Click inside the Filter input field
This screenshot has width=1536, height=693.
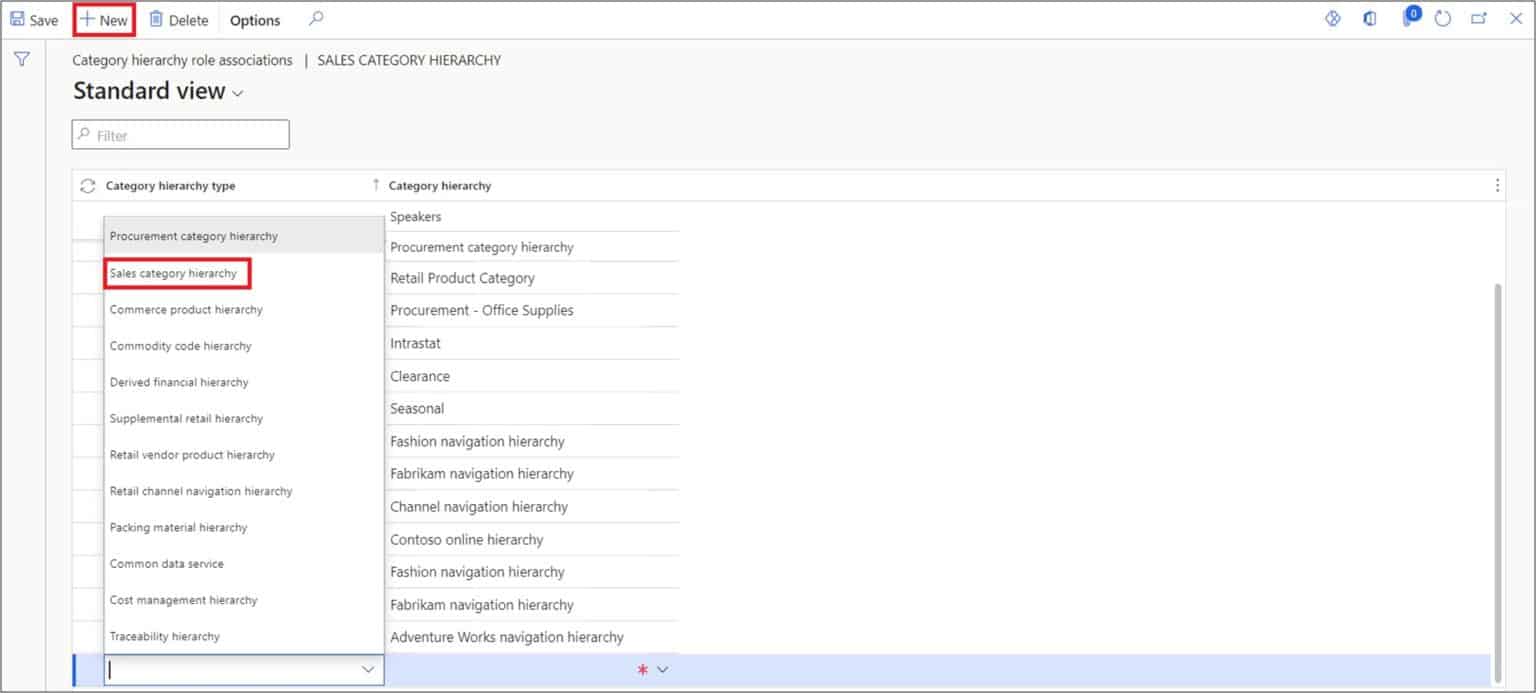coord(180,134)
